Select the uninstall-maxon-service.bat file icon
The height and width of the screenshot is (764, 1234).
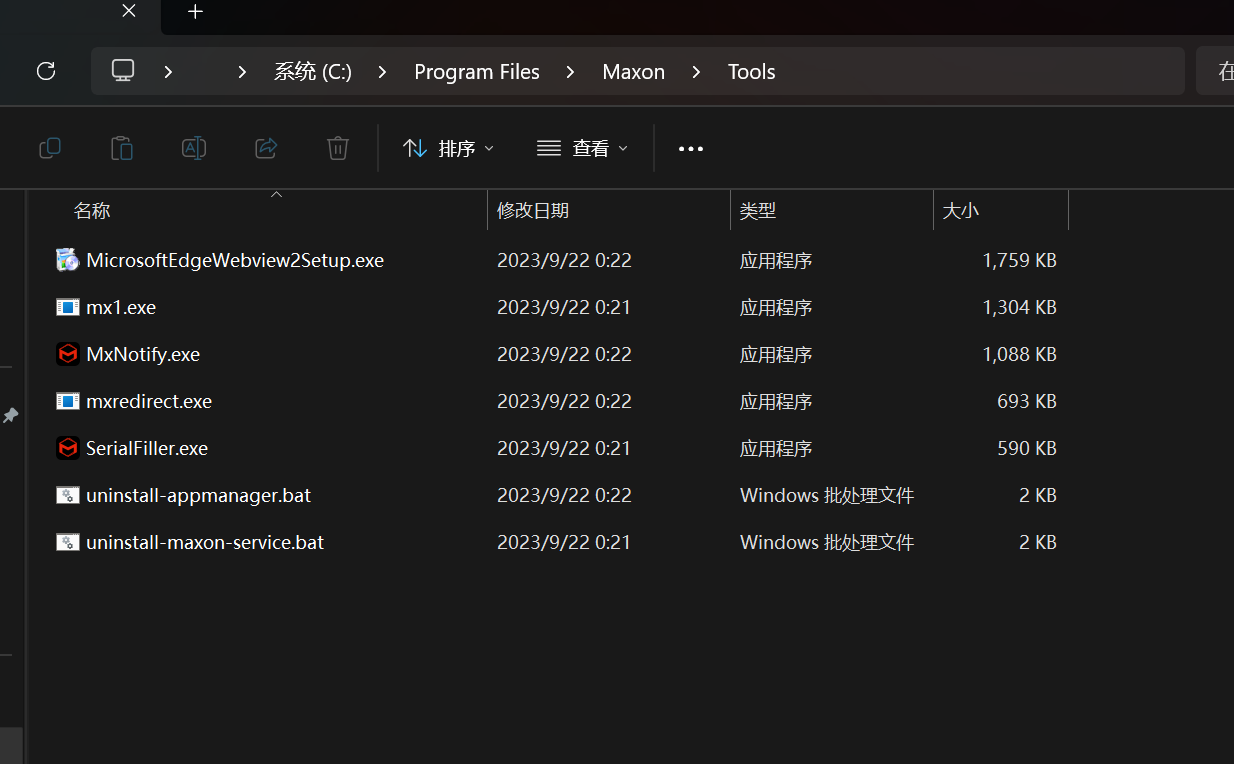(67, 542)
